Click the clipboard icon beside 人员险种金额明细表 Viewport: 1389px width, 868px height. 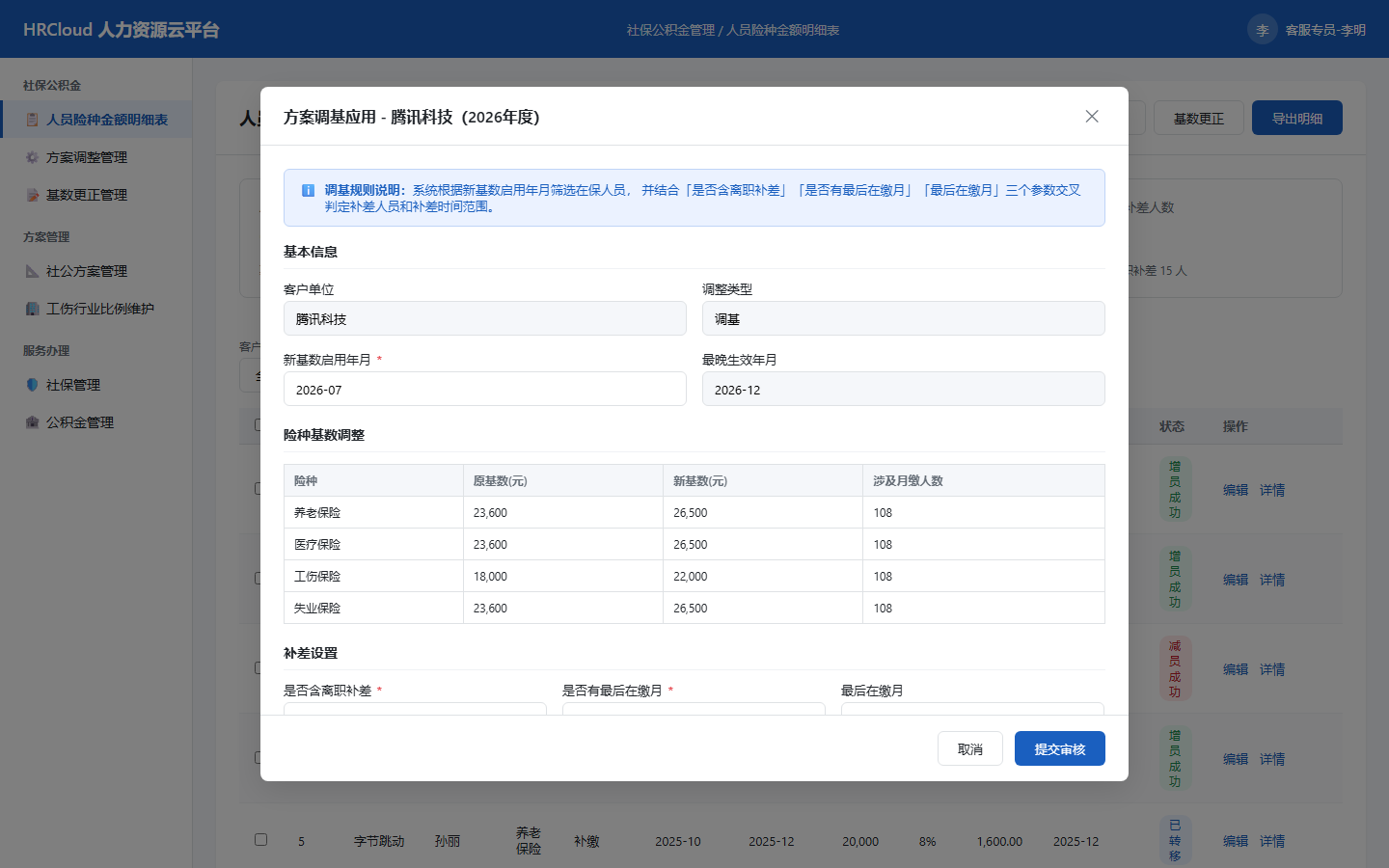tap(32, 120)
